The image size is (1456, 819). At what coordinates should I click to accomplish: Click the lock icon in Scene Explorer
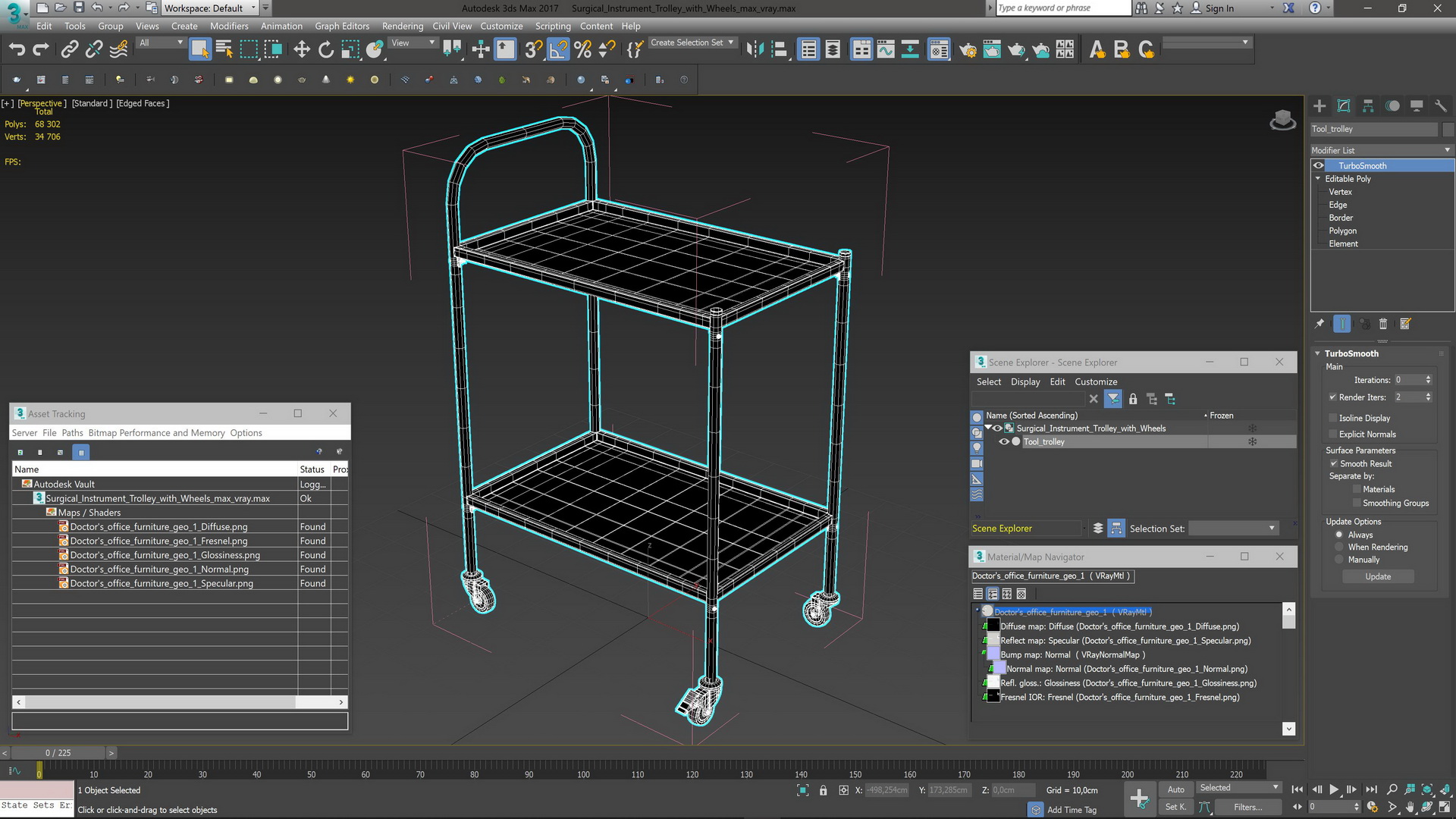pos(1133,399)
